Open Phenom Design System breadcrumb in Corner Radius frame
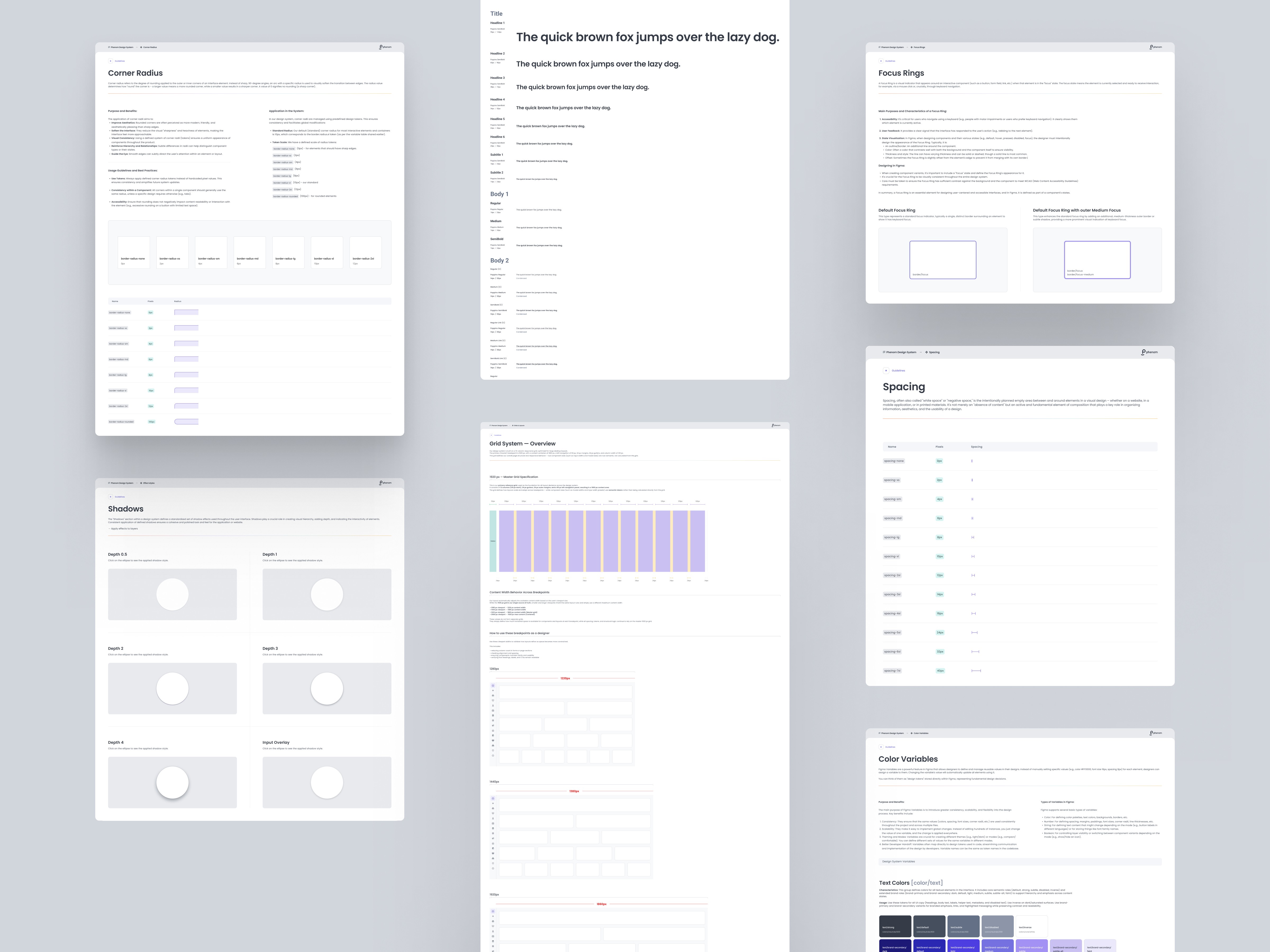This screenshot has width=1270, height=952. coord(121,47)
